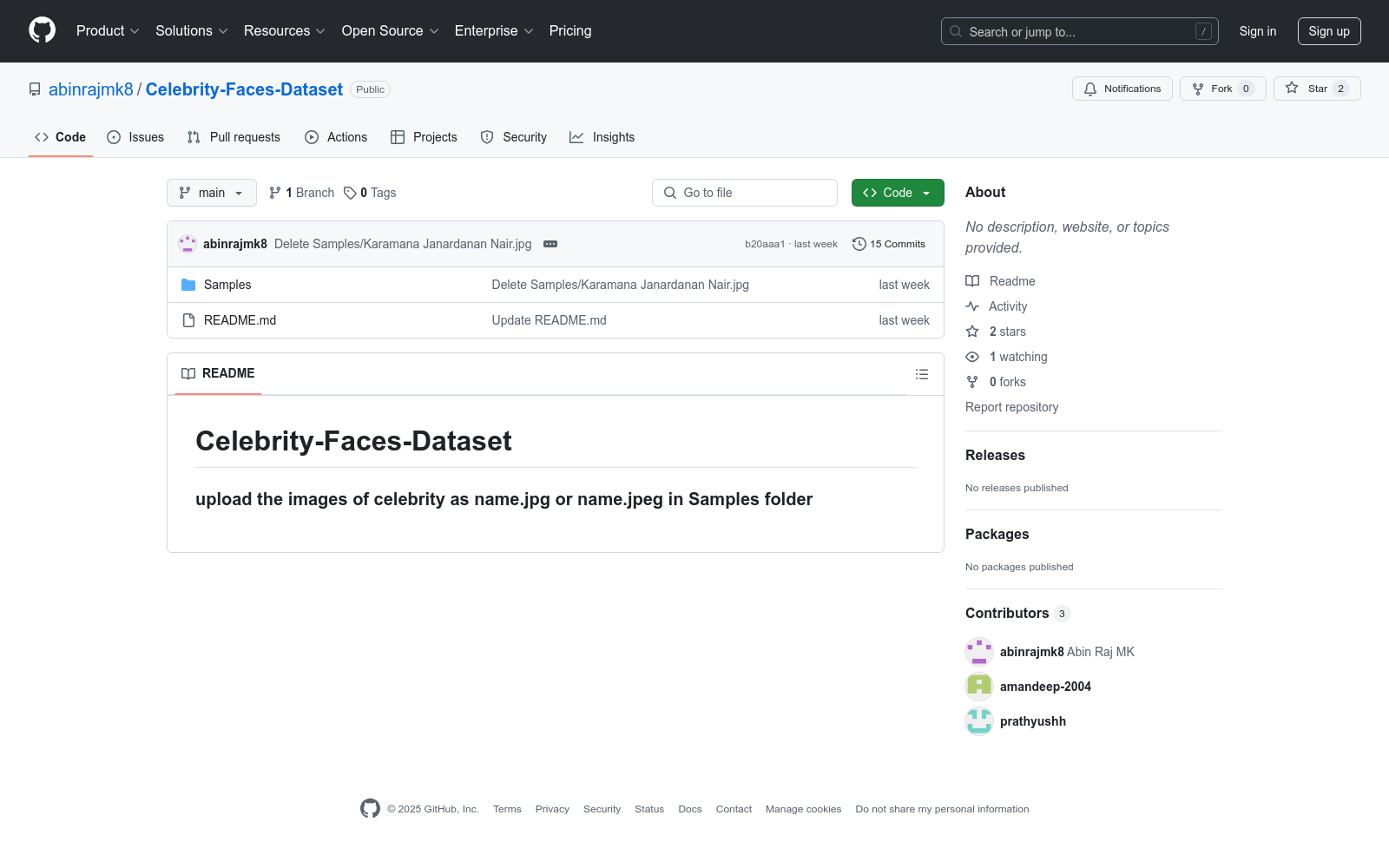This screenshot has width=1389, height=868.
Task: Open the green Code dropdown
Action: 898,193
